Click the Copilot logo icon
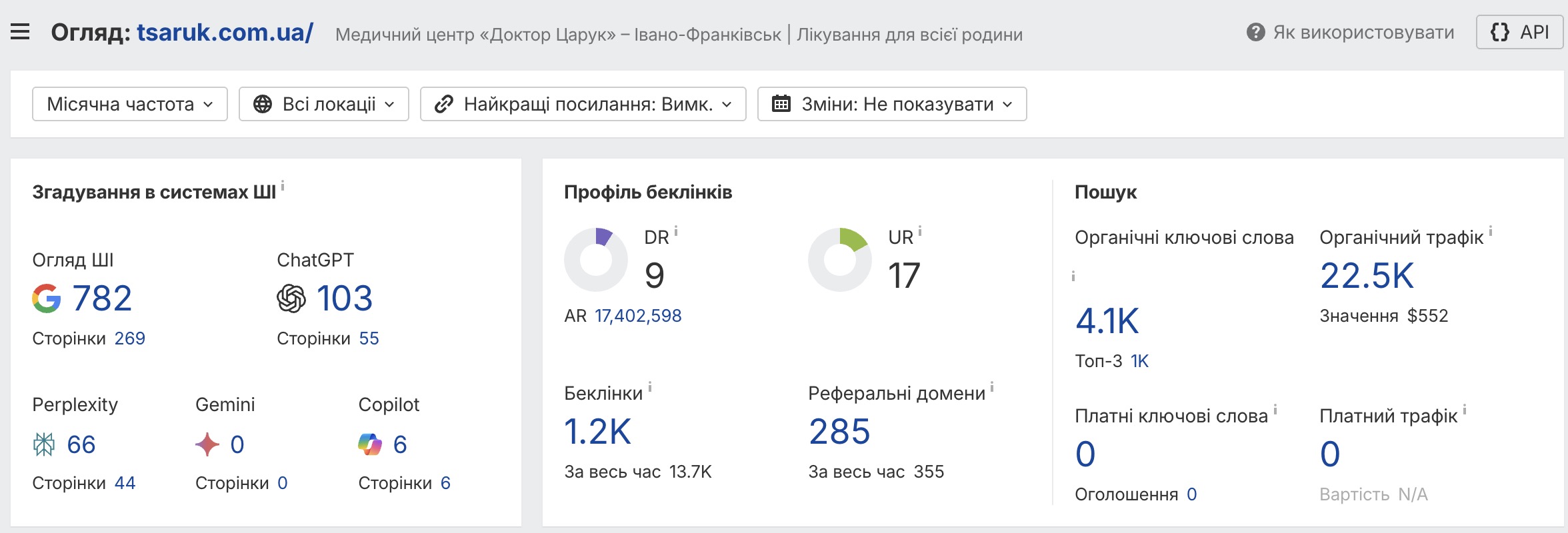 pos(370,444)
